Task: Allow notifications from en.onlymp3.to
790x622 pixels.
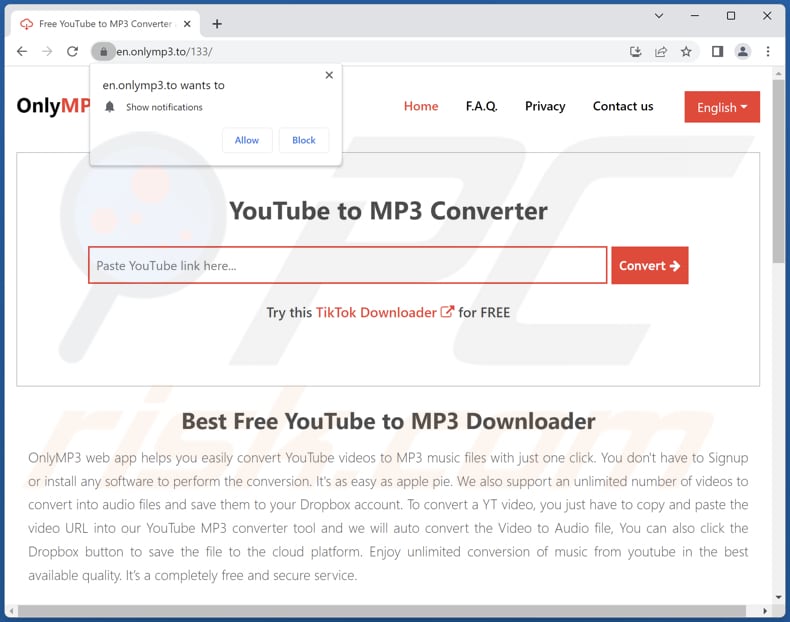Action: point(247,140)
